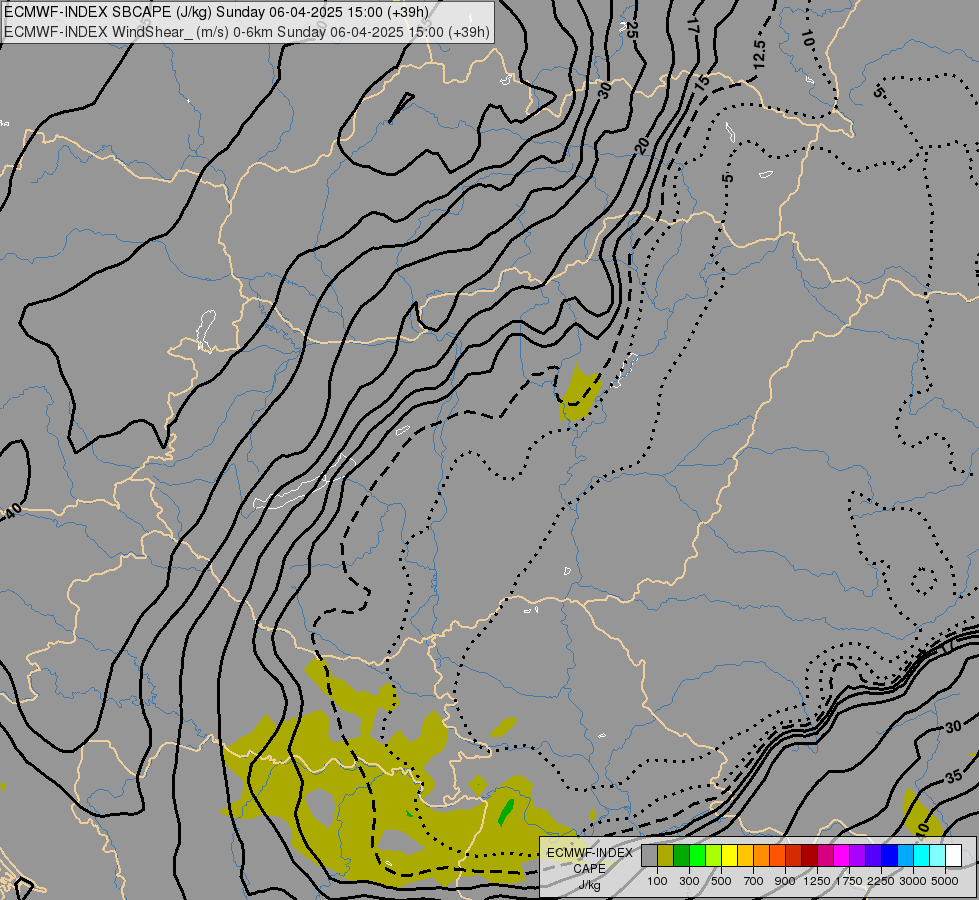Click the 35 contour label
Viewport: 979px width, 900px height.
953,776
